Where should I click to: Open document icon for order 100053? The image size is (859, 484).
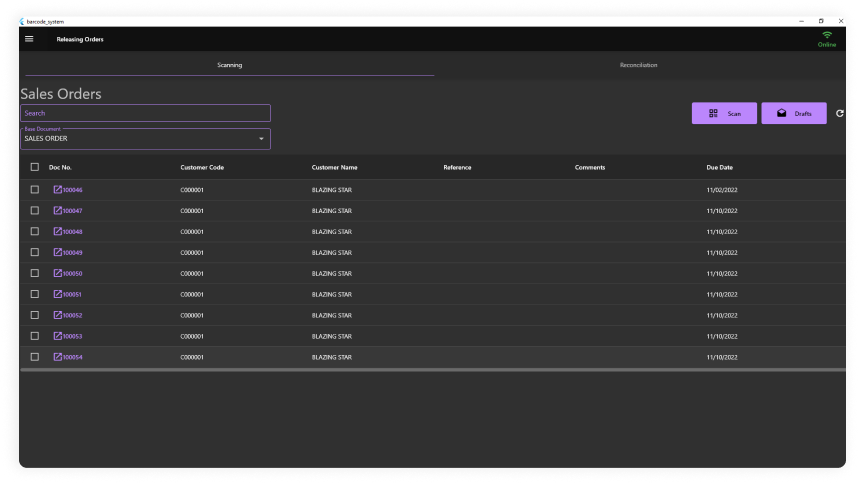coord(58,336)
